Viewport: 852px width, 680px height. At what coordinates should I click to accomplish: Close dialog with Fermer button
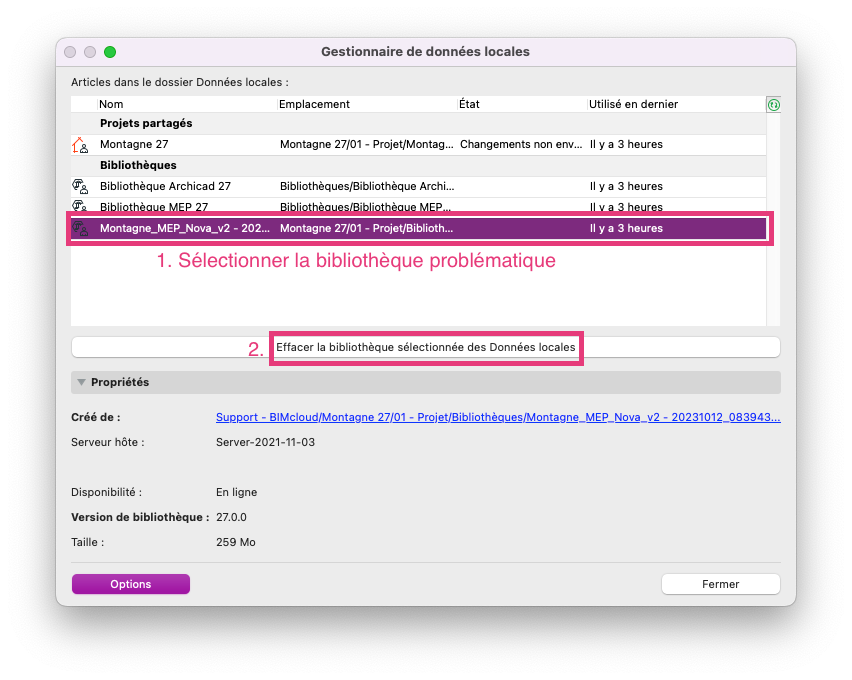(x=721, y=584)
